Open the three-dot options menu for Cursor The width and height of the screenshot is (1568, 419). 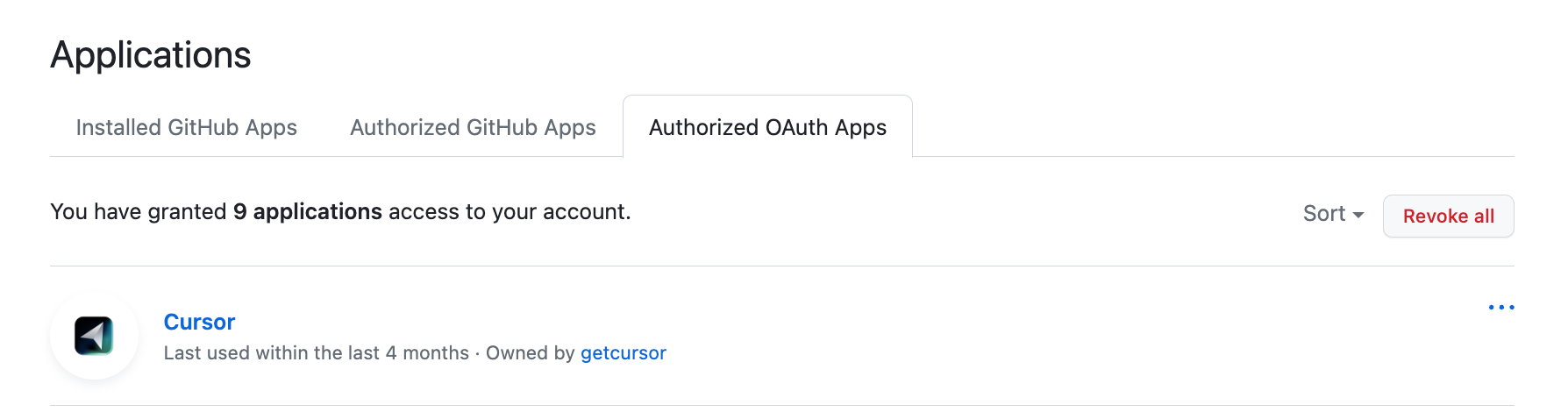1500,308
